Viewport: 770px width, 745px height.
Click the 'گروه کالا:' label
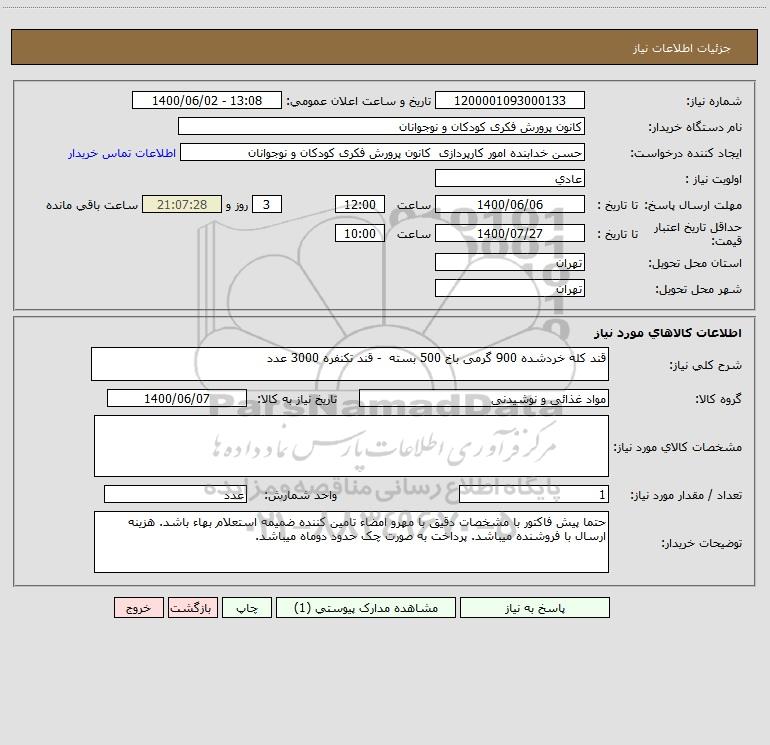(x=718, y=399)
